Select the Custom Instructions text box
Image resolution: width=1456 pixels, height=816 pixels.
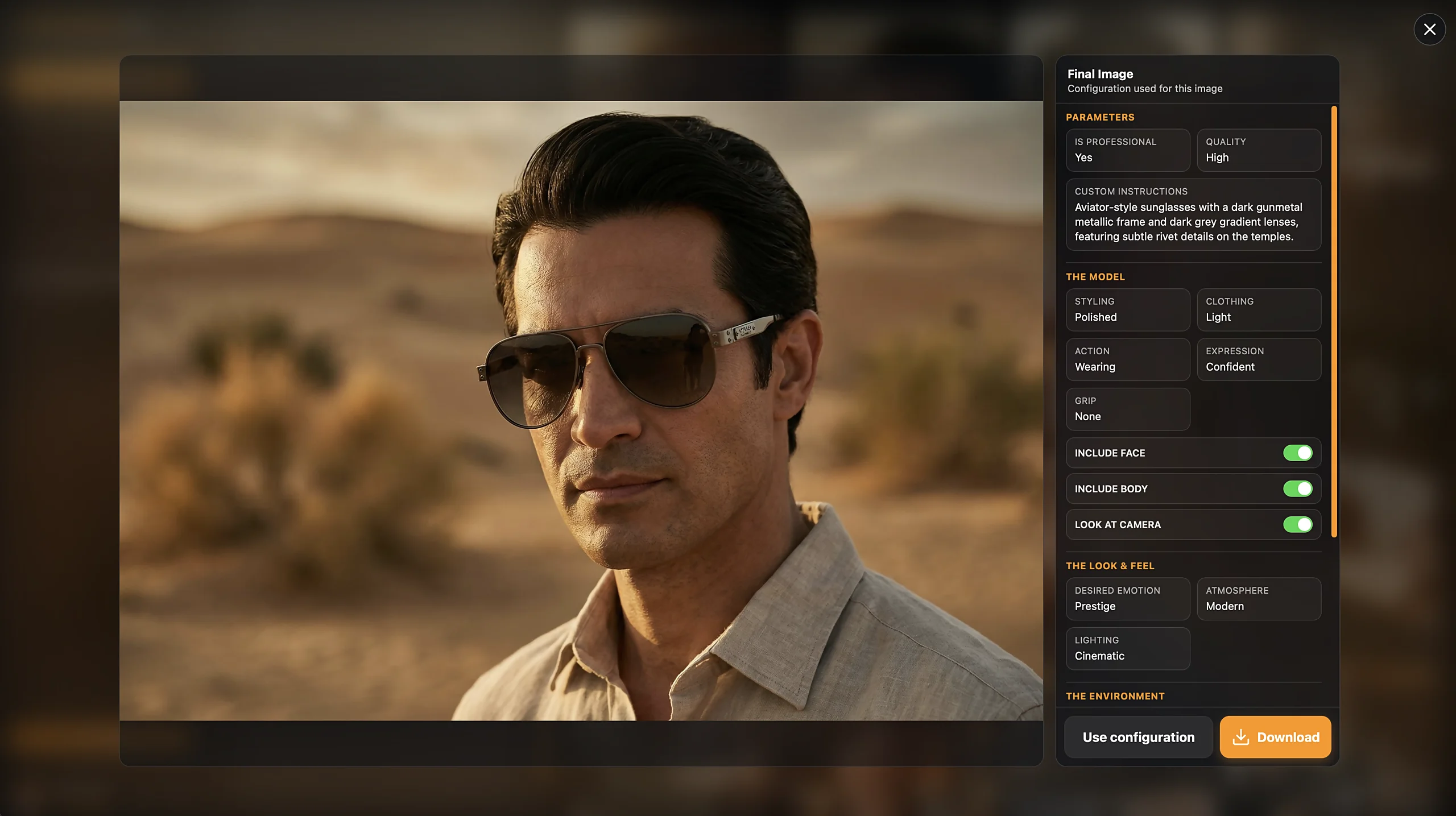tap(1193, 214)
